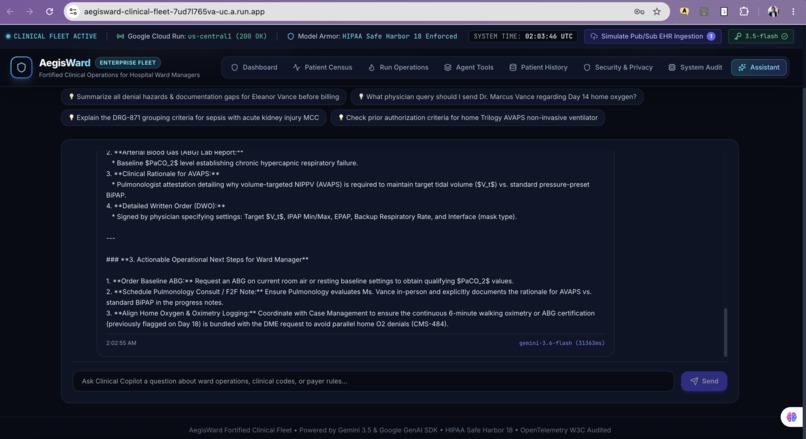Click the 2:02:55 AM message timestamp
Screen dimensions: 806x439
[121, 343]
